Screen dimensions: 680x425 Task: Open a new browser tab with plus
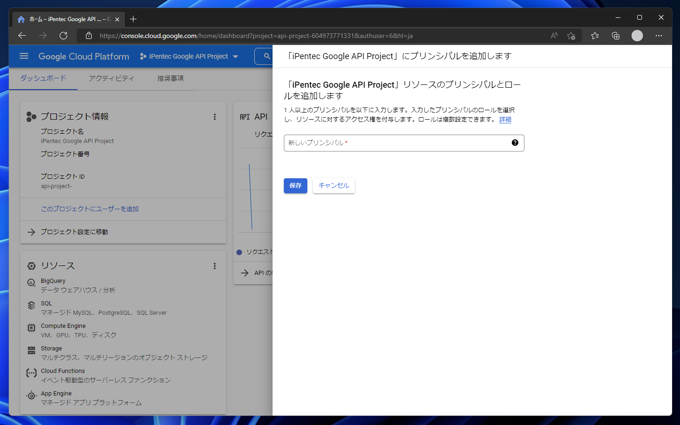133,19
